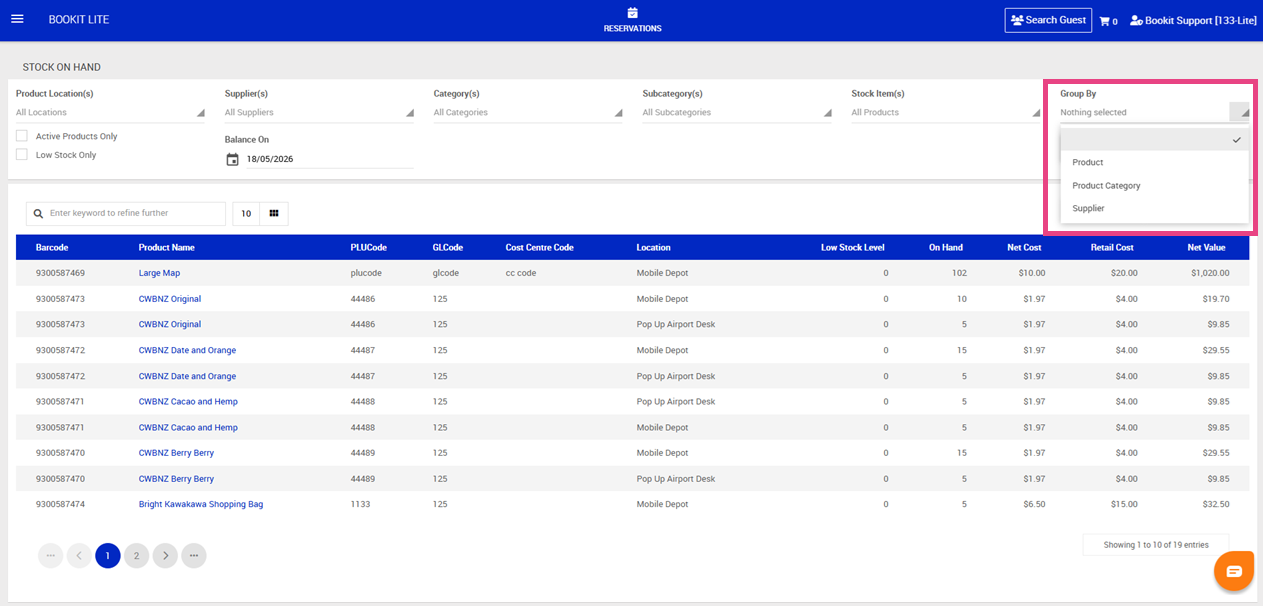Go to page 2 of results
1263x606 pixels.
(137, 555)
